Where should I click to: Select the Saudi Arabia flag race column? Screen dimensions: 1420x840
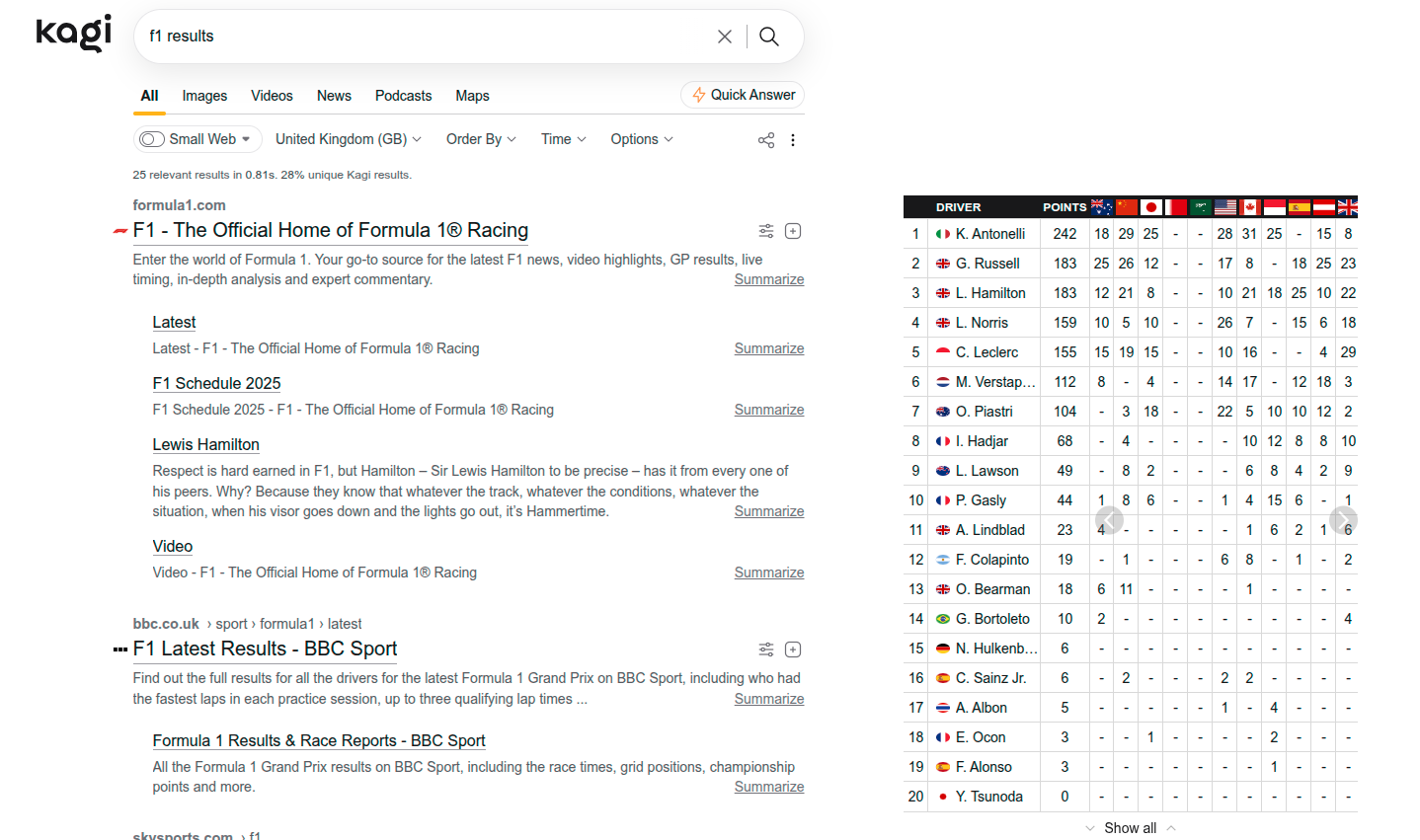[1201, 207]
